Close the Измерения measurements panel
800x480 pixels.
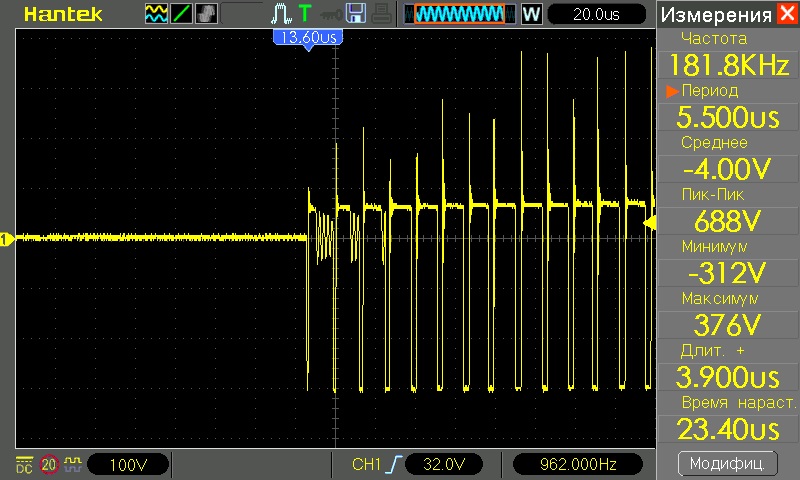[x=787, y=13]
